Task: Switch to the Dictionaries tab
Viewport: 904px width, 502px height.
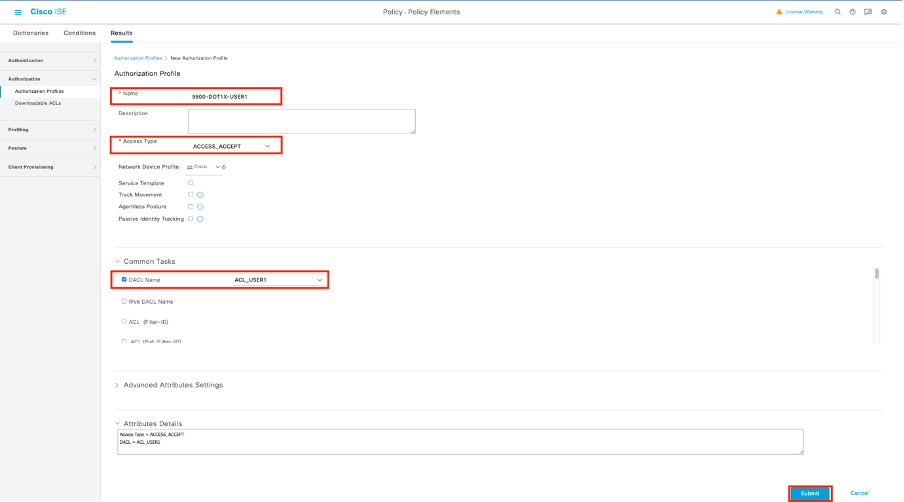Action: point(31,33)
